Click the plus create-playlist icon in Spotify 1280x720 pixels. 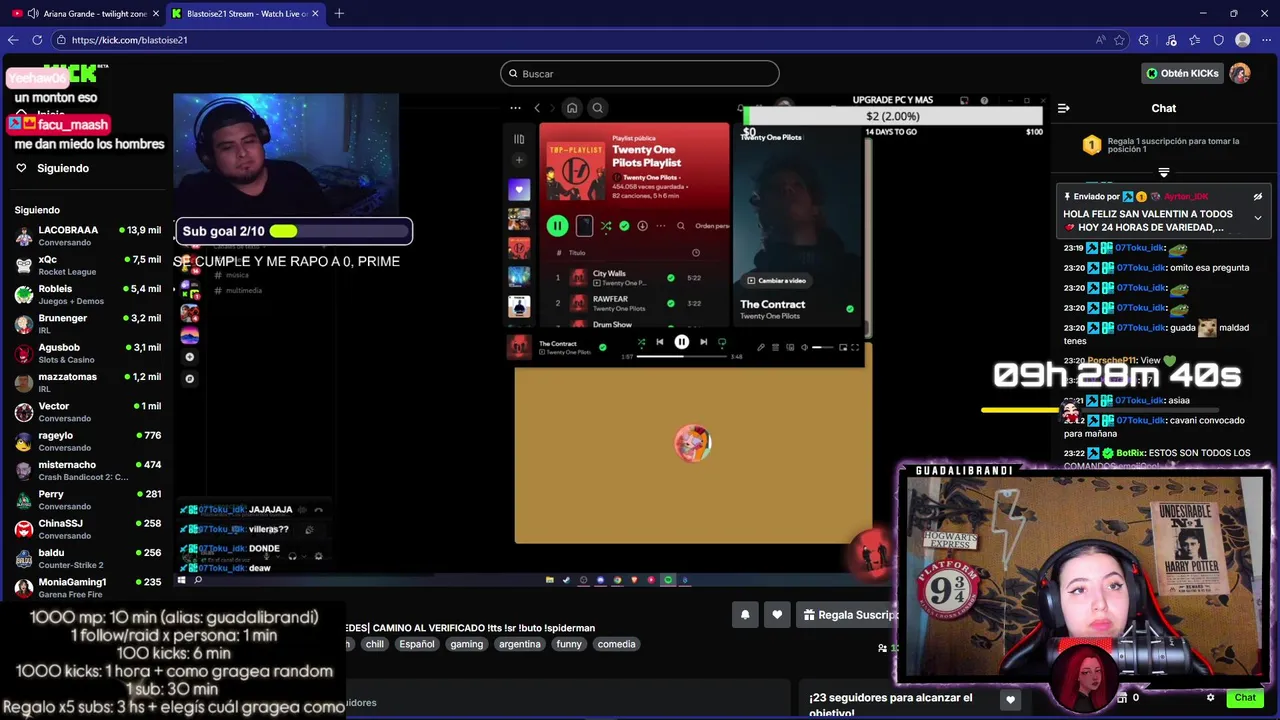coord(519,160)
